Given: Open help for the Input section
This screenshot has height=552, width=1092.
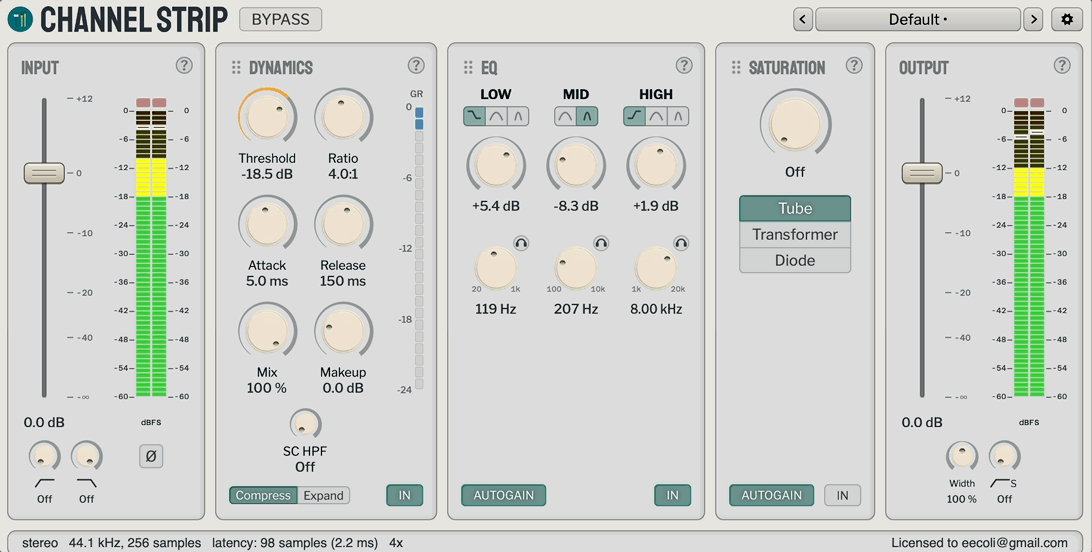Looking at the screenshot, I should pyautogui.click(x=184, y=65).
